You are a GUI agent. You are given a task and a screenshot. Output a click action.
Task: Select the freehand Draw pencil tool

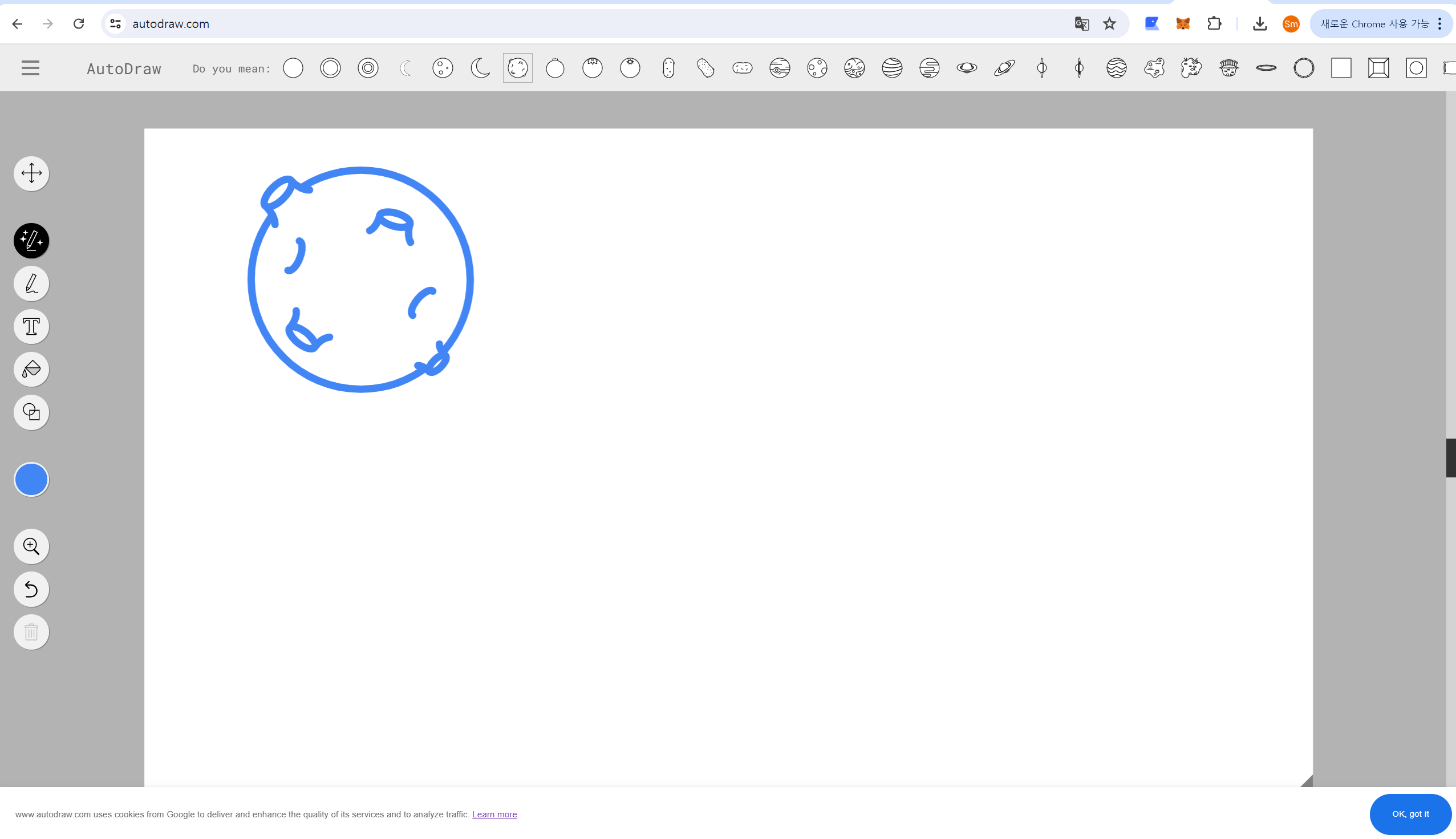tap(31, 283)
